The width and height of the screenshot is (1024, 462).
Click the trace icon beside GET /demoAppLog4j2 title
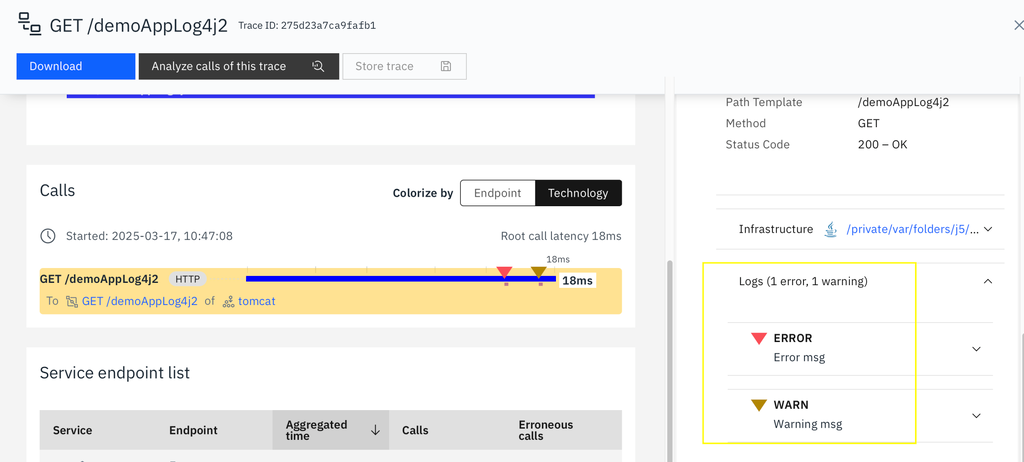pyautogui.click(x=29, y=24)
